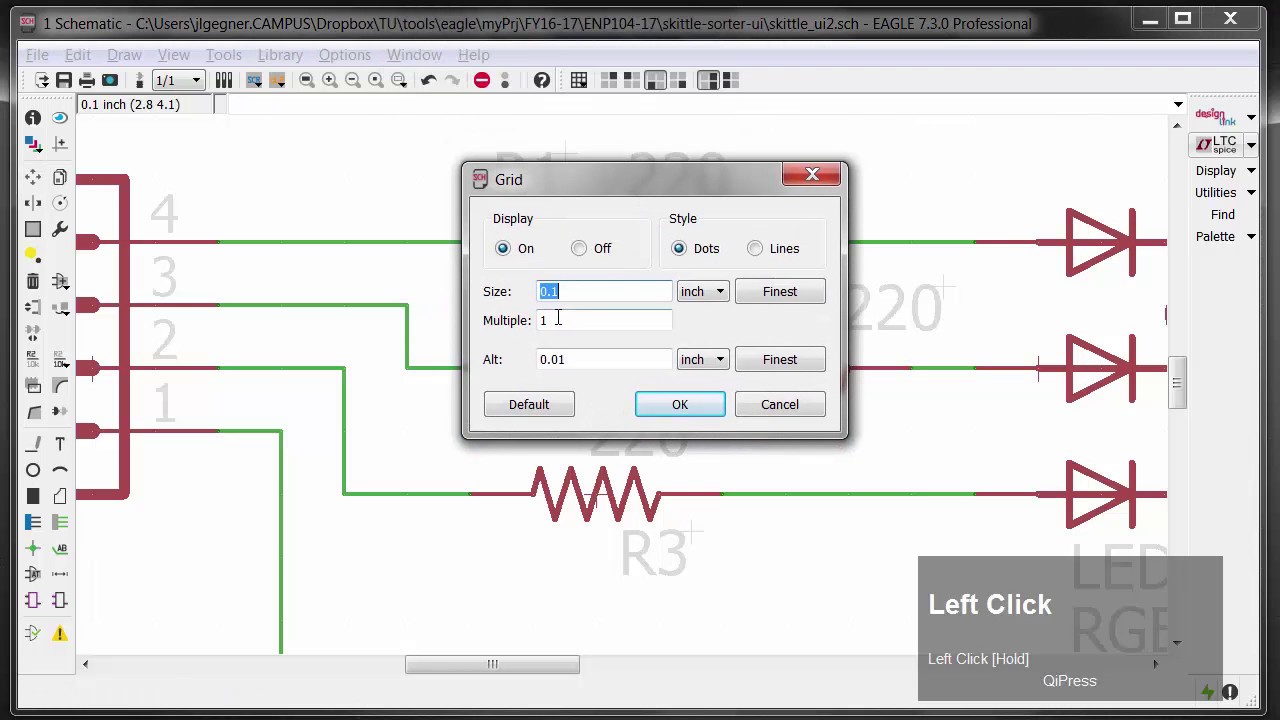1280x720 pixels.
Task: Select the Delete trash can tool
Action: click(33, 282)
